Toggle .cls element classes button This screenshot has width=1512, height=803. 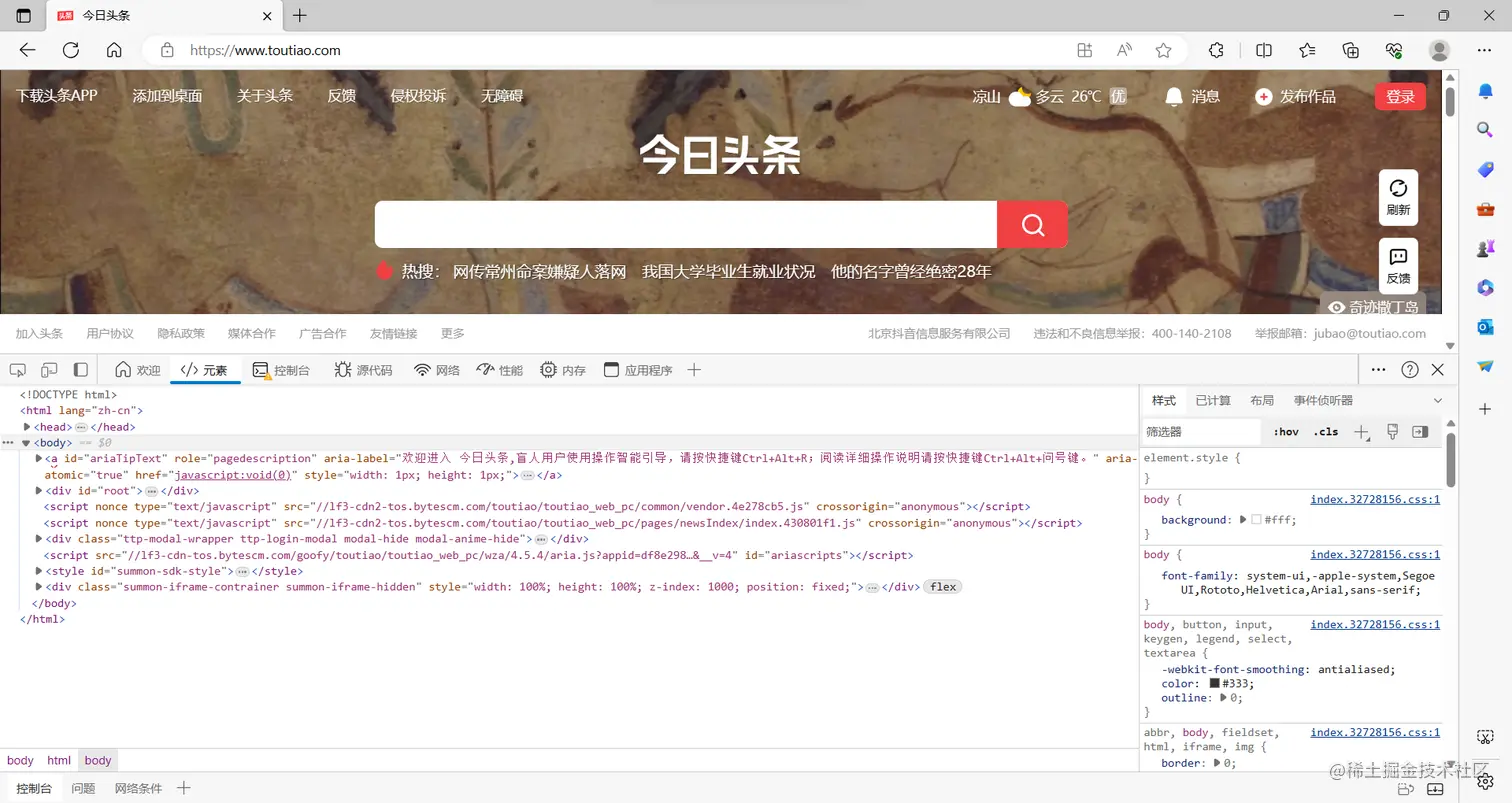pyautogui.click(x=1326, y=432)
